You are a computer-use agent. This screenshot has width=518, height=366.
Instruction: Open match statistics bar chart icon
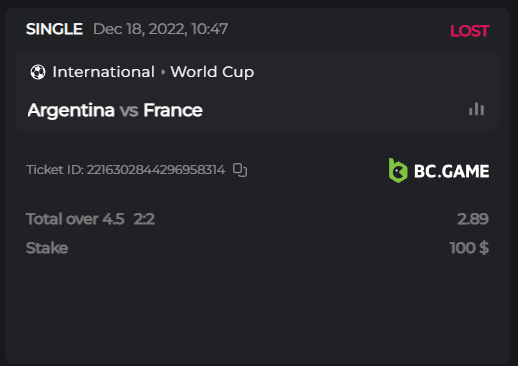click(476, 109)
